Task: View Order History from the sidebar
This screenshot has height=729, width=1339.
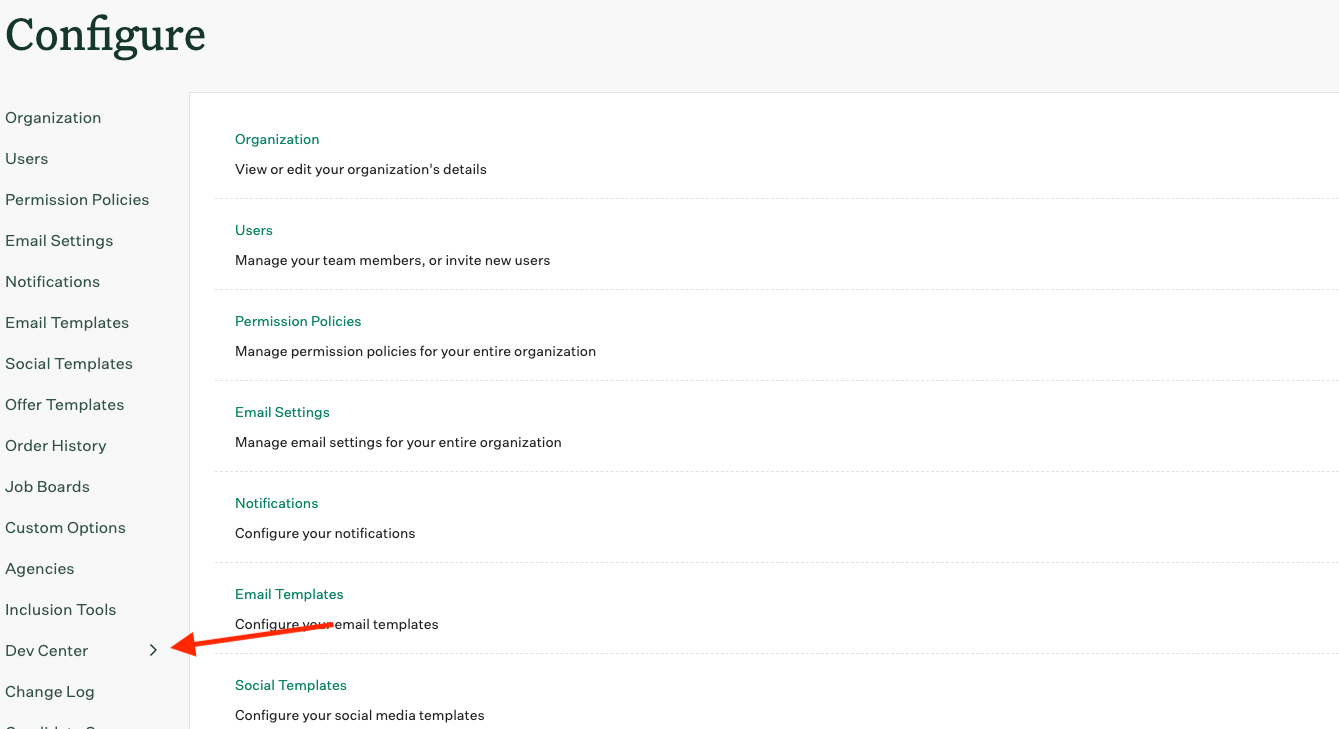Action: (56, 446)
